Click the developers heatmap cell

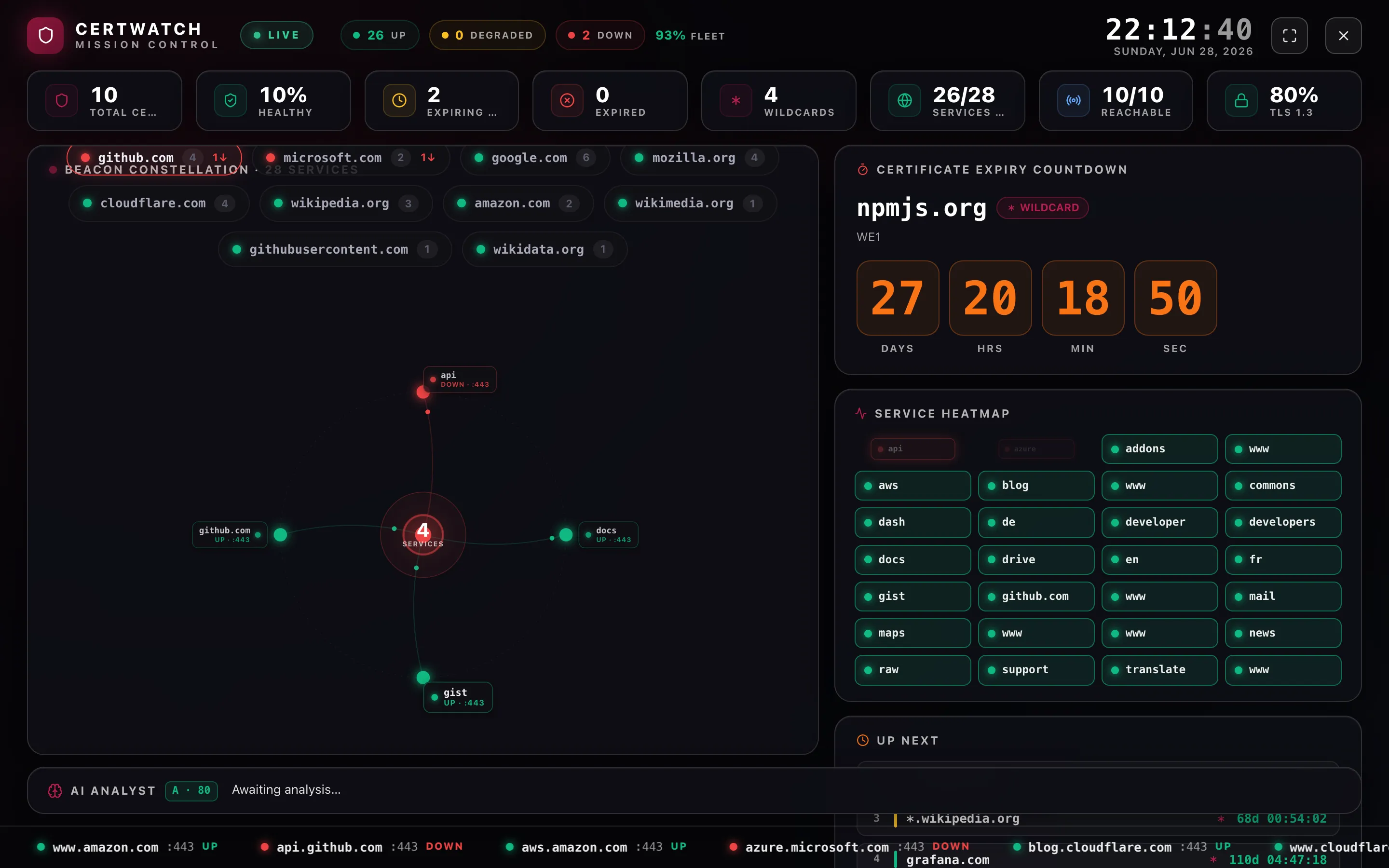(x=1283, y=522)
